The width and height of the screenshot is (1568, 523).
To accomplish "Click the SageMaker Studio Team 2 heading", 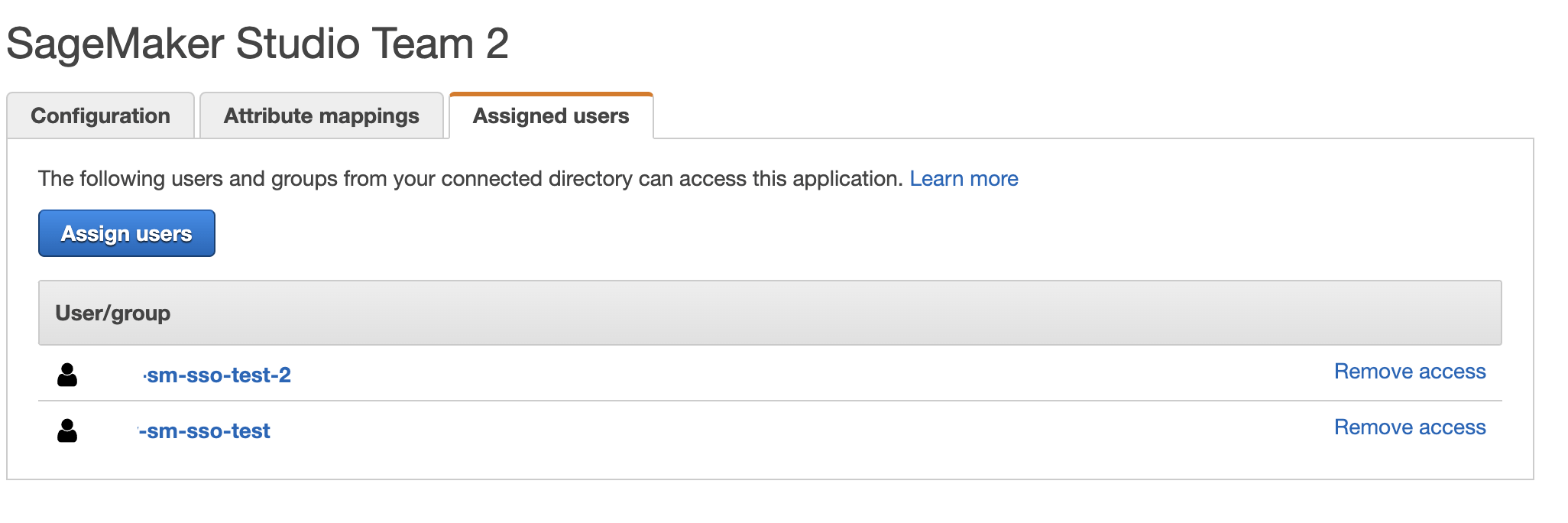I will [258, 44].
